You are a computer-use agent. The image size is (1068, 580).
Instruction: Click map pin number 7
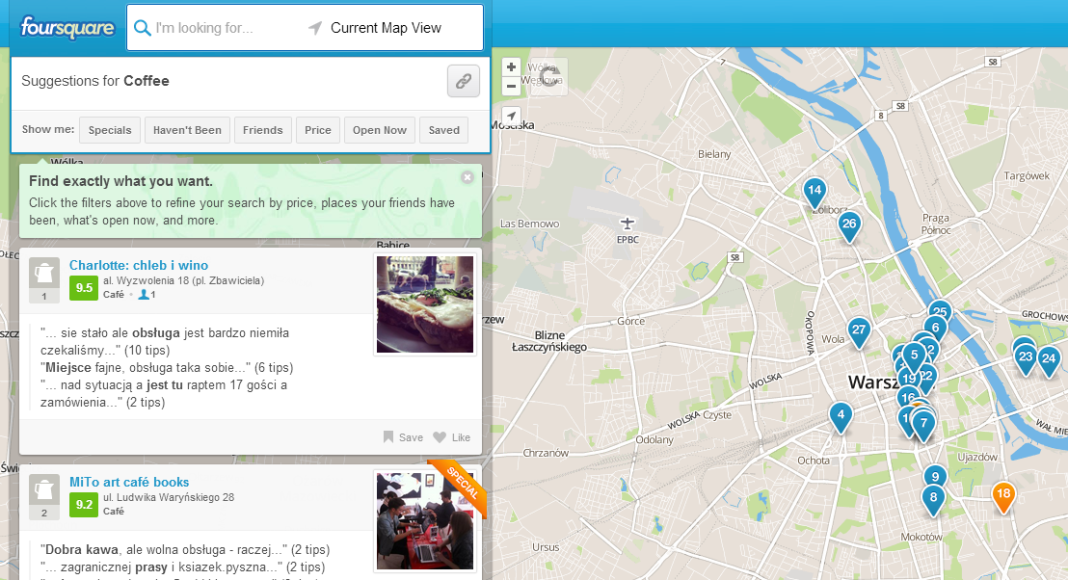(x=924, y=426)
